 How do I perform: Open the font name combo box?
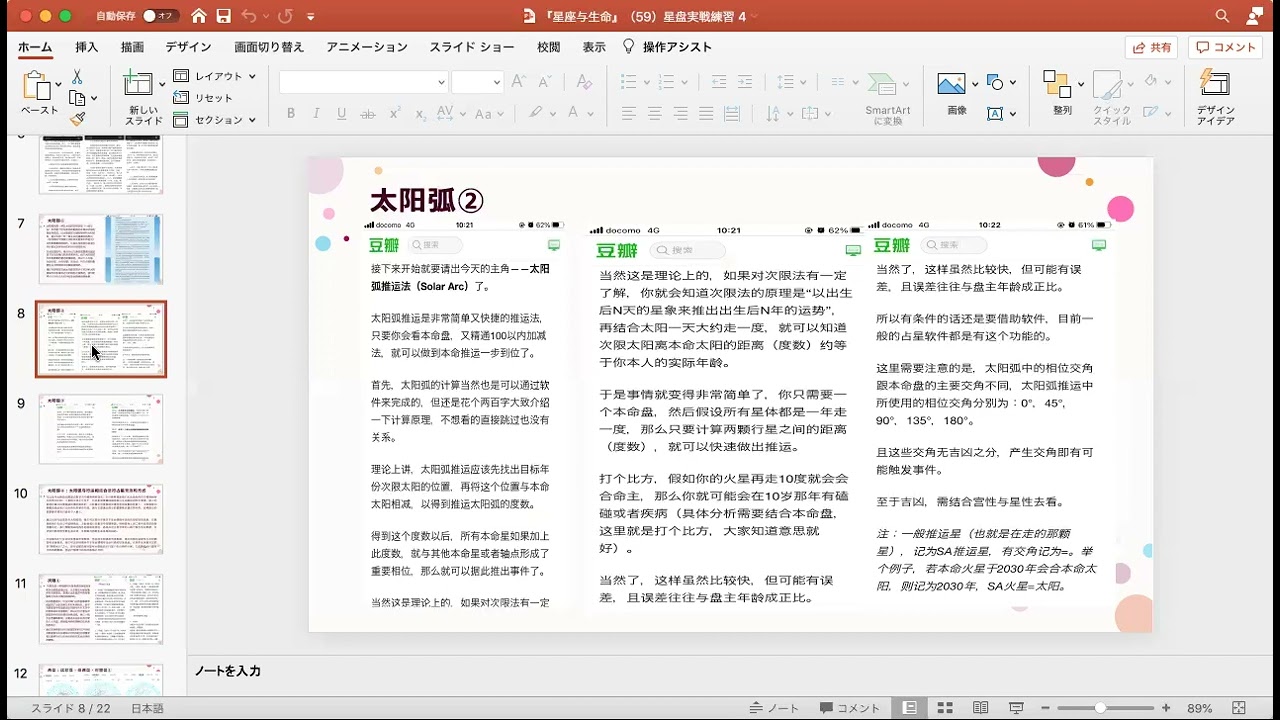(x=363, y=82)
